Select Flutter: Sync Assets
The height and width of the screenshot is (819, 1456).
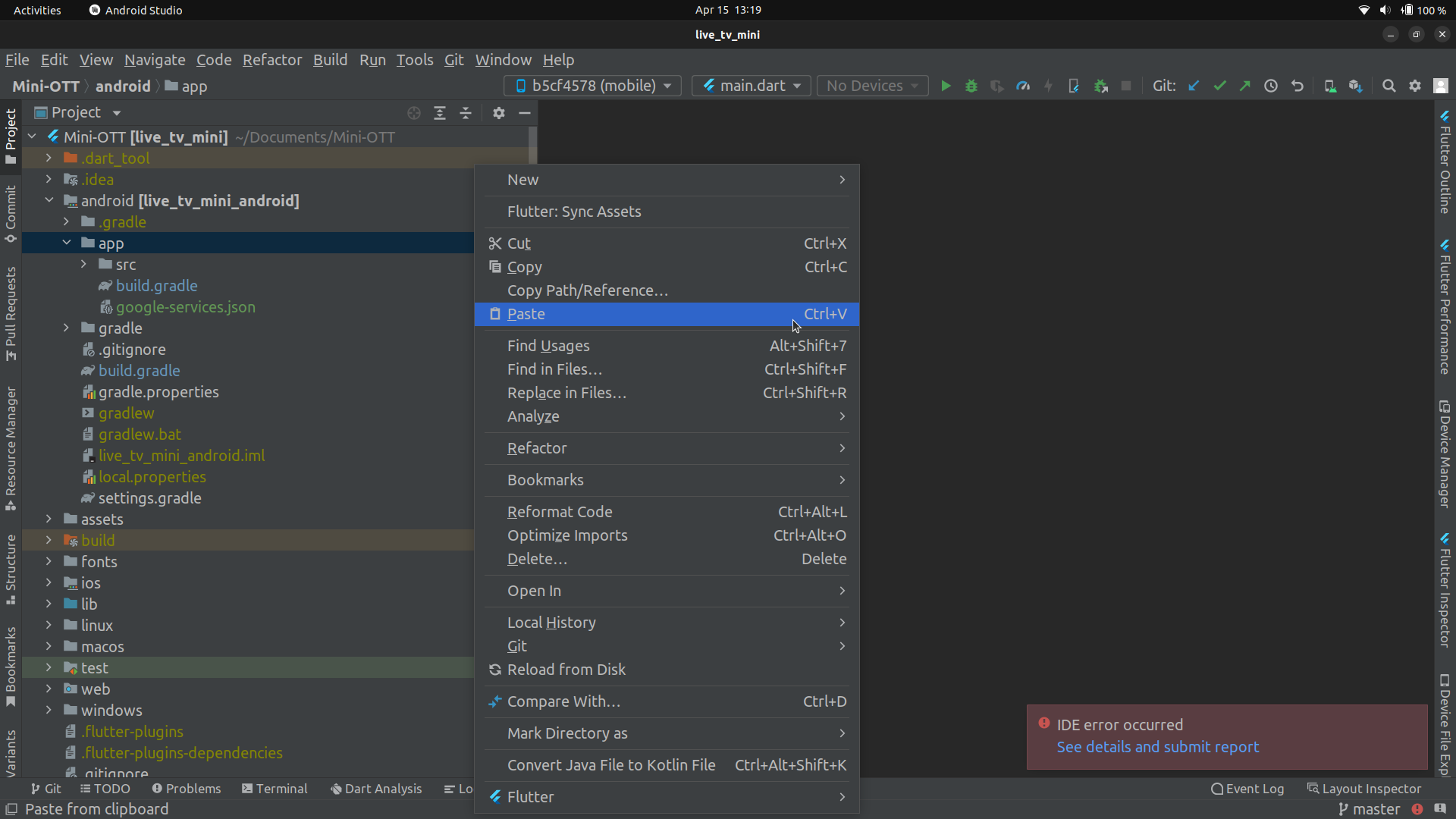tap(667, 212)
